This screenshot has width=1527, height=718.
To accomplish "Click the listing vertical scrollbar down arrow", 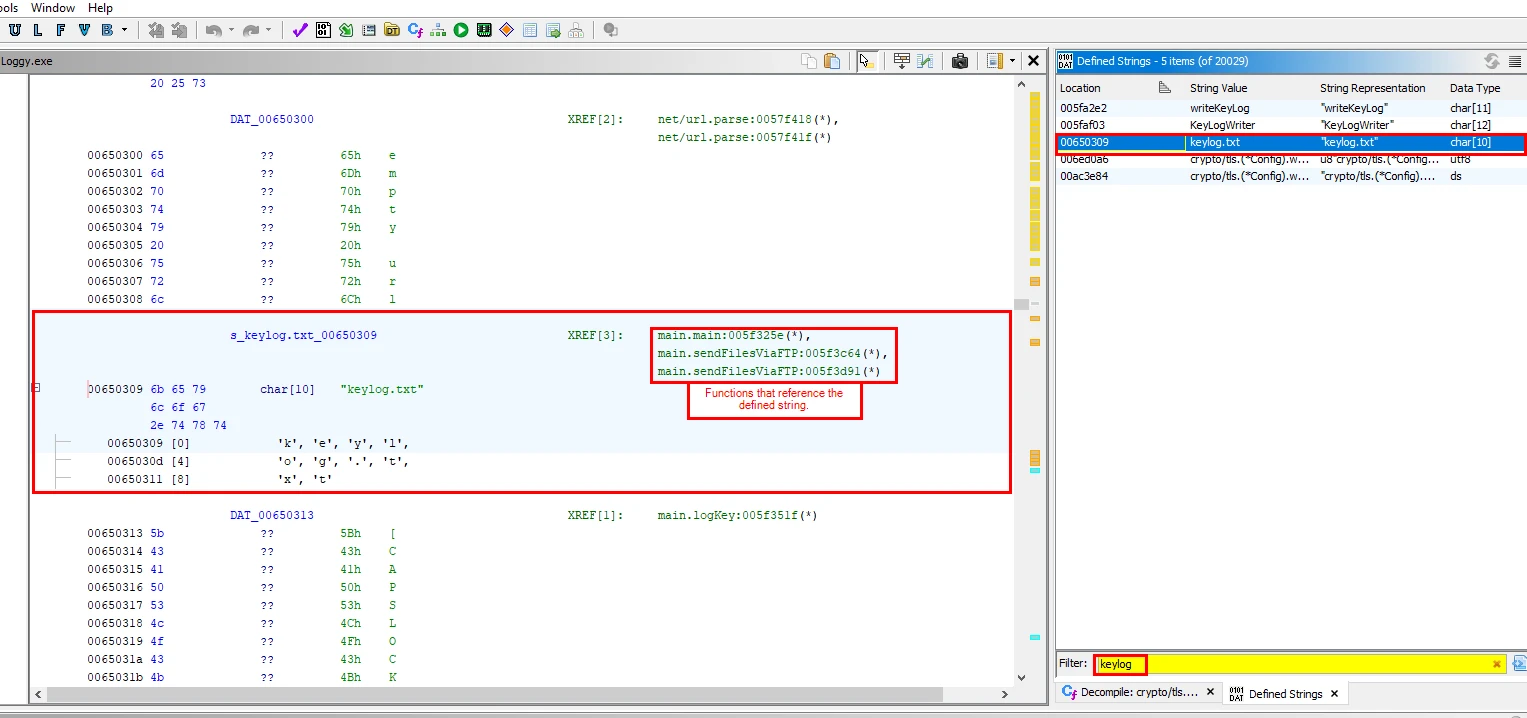I will click(1021, 677).
